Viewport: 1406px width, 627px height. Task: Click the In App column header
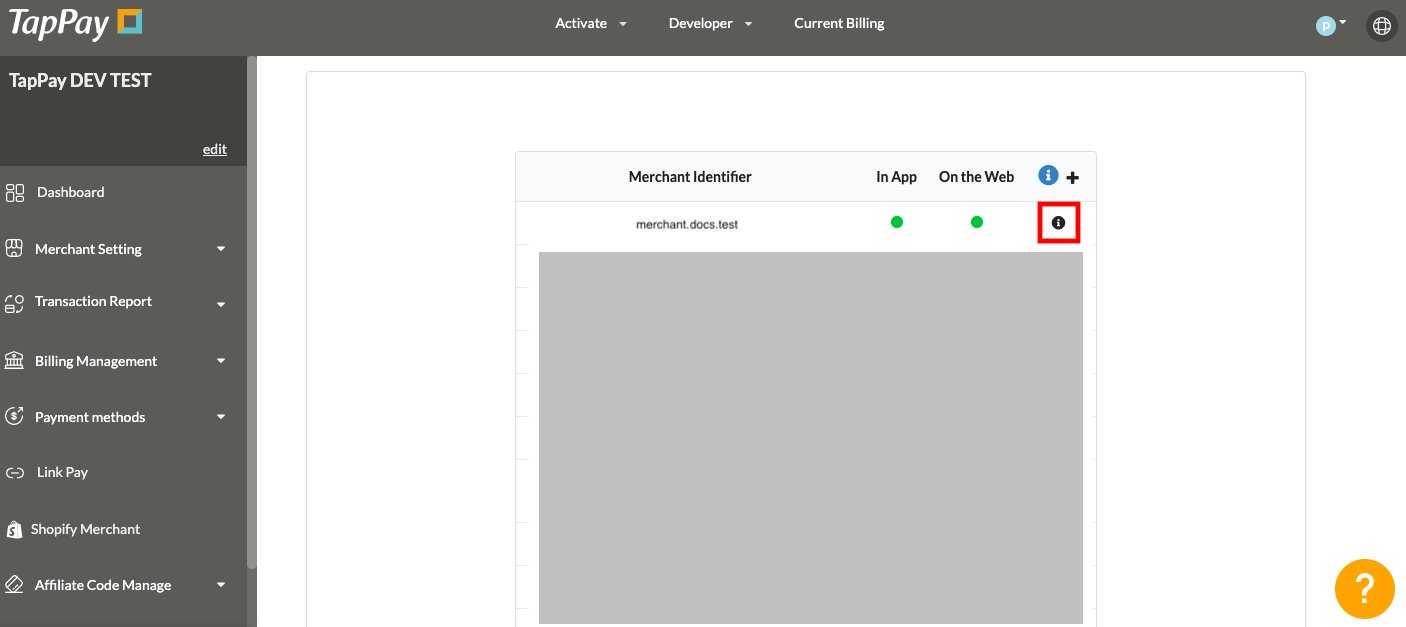(897, 177)
